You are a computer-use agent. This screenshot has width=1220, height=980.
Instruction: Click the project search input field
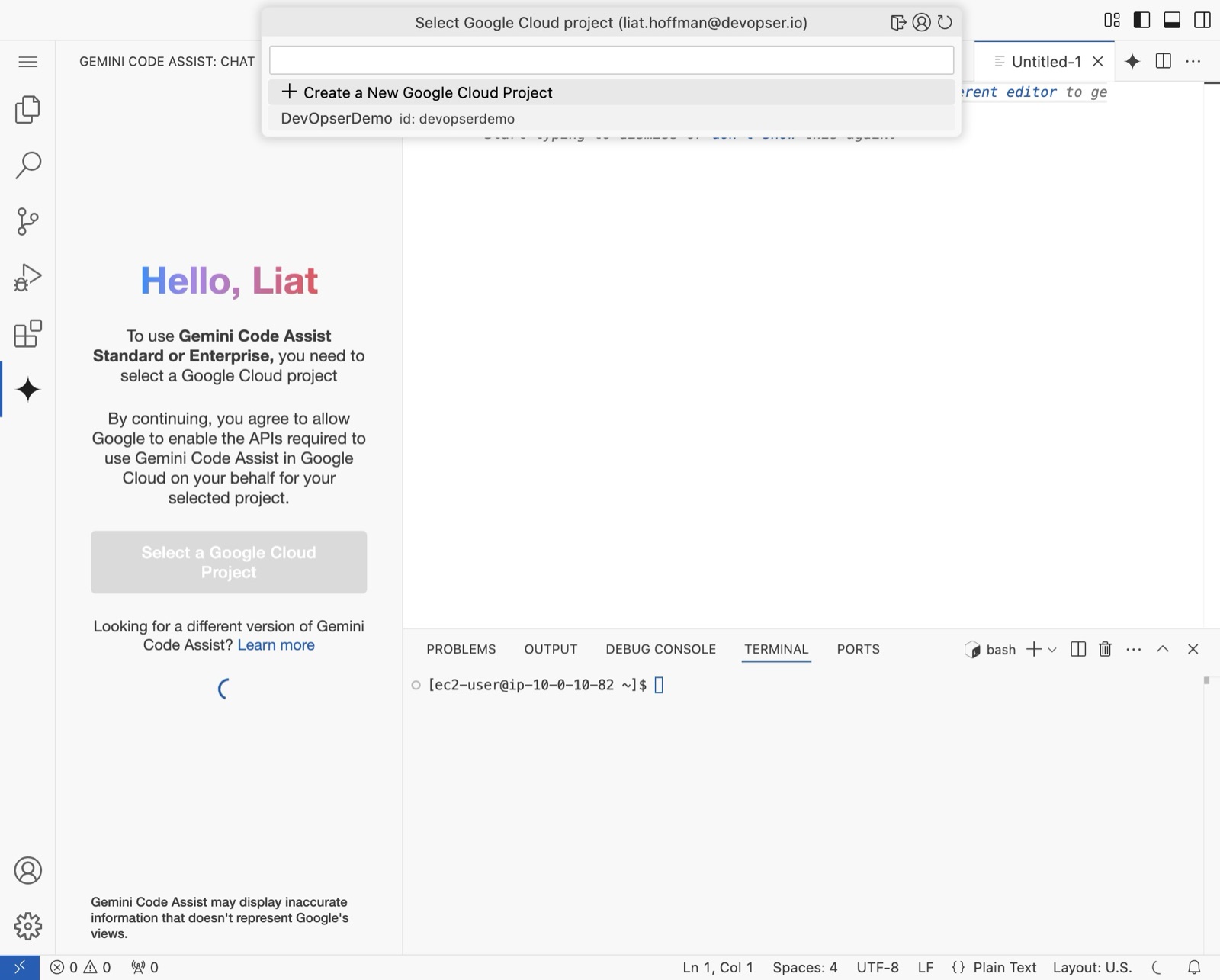coord(612,60)
